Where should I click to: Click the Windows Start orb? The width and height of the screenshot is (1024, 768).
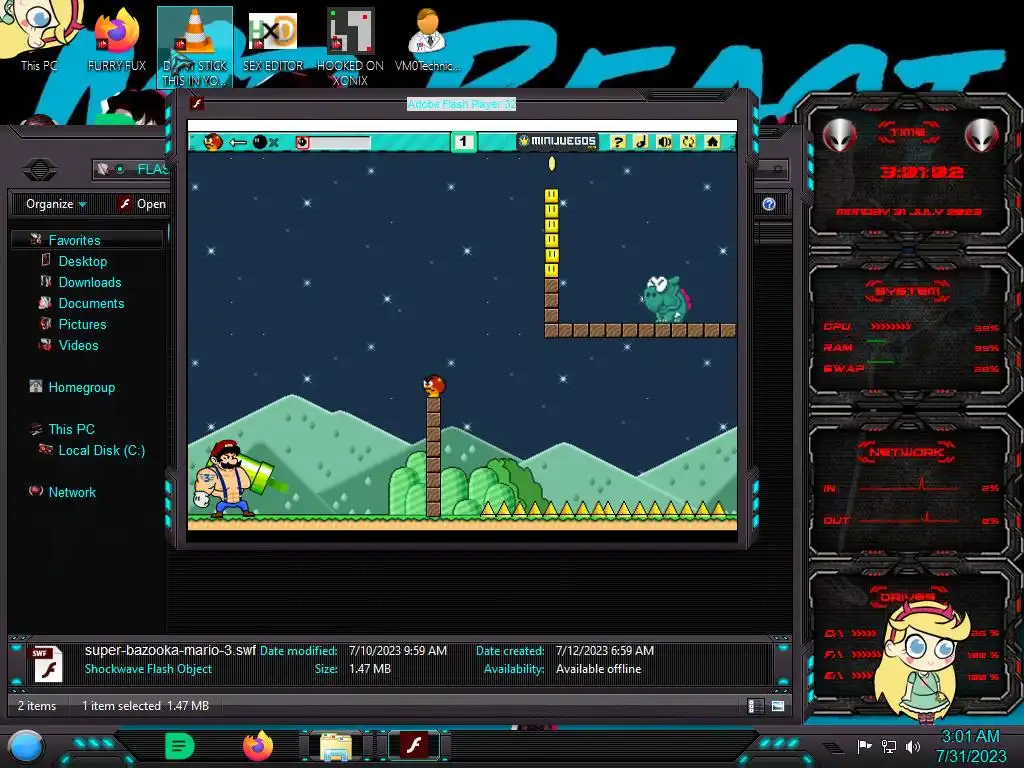26,746
